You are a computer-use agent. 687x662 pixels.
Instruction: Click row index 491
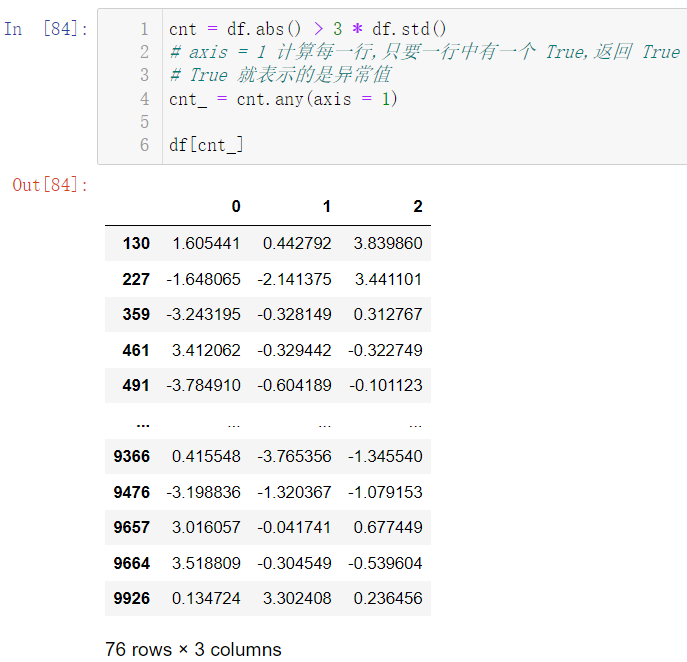coord(136,386)
